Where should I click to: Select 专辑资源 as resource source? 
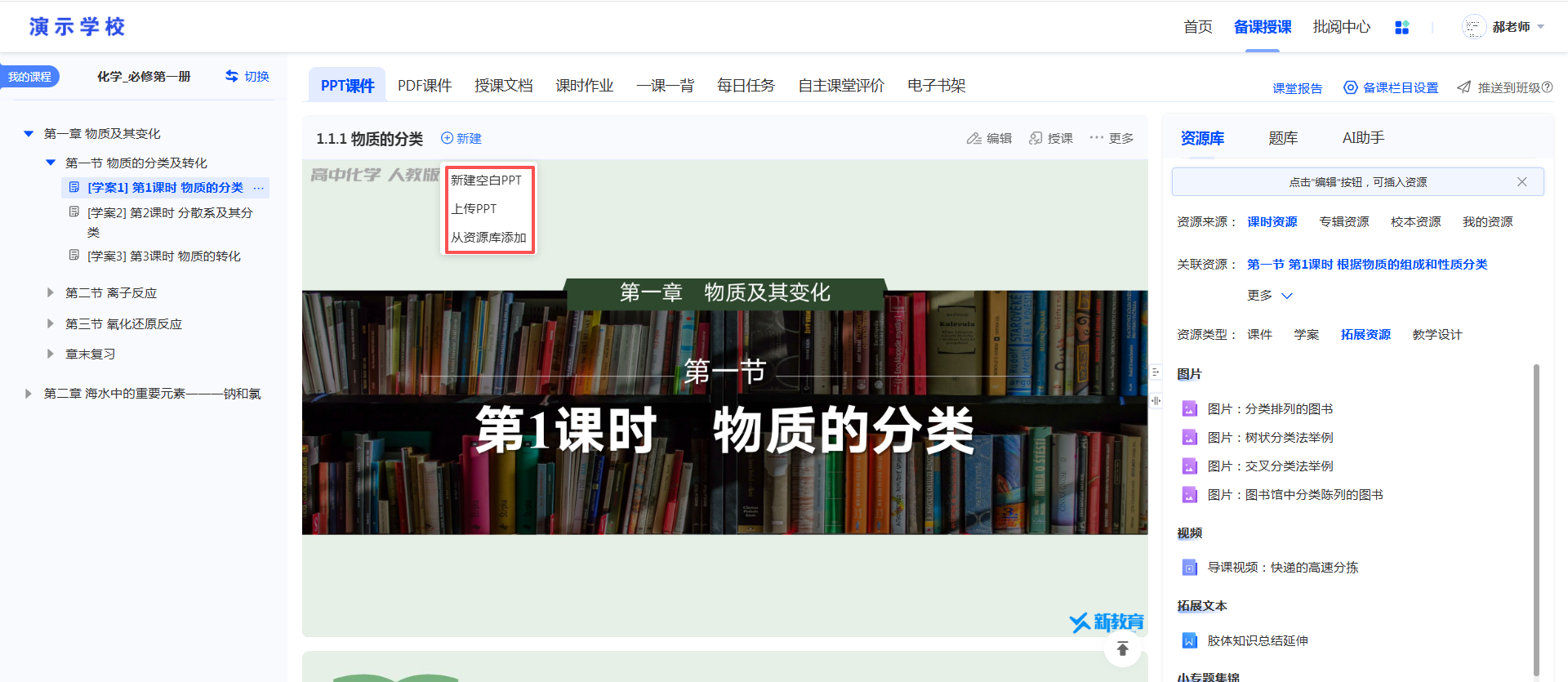tap(1344, 222)
